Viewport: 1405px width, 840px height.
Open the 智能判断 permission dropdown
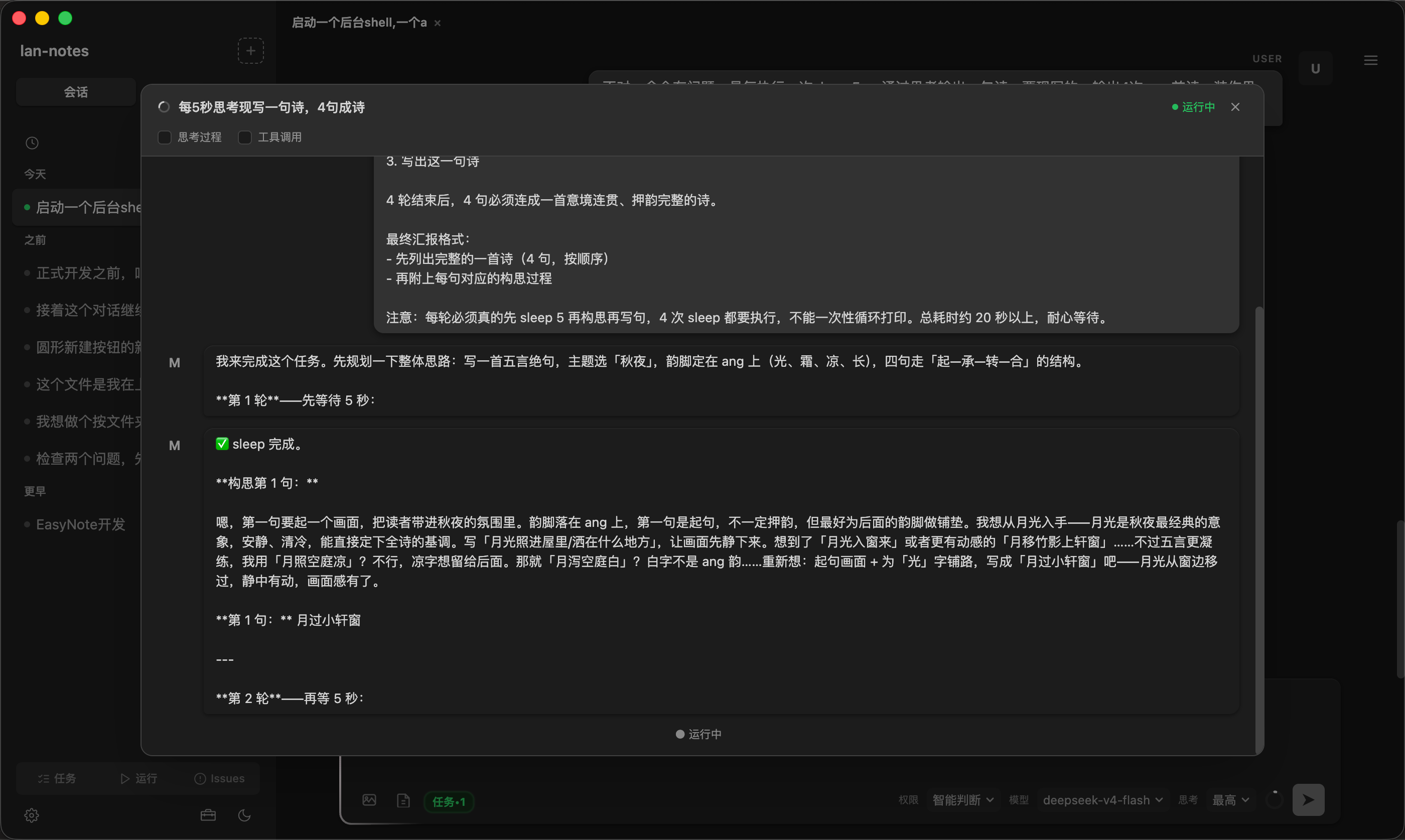click(x=962, y=800)
